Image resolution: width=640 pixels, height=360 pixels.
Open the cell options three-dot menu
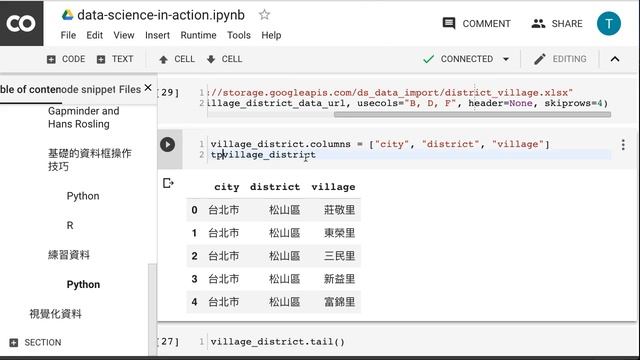tap(623, 145)
